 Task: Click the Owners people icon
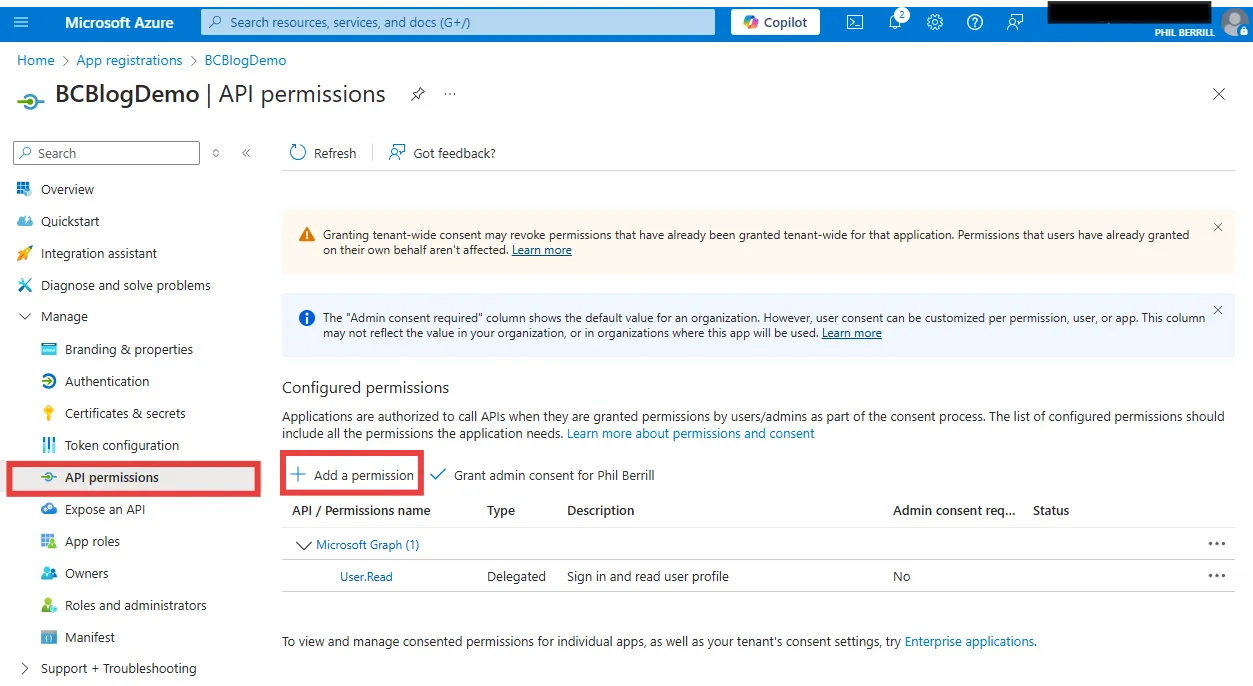click(48, 573)
